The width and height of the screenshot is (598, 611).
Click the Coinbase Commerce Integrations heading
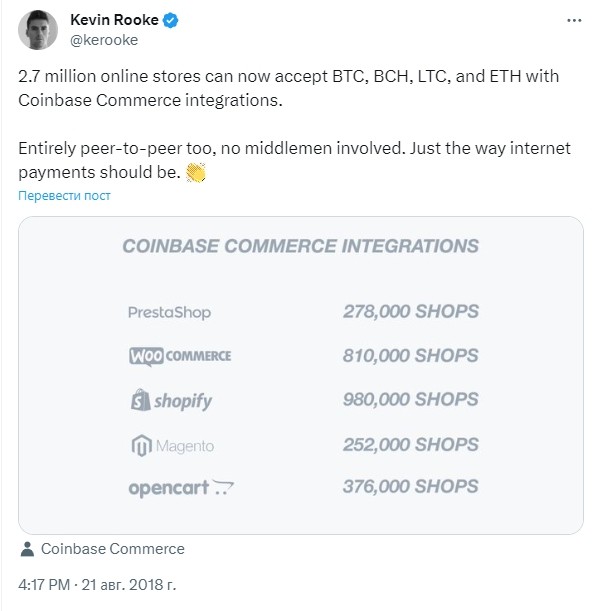tap(301, 246)
